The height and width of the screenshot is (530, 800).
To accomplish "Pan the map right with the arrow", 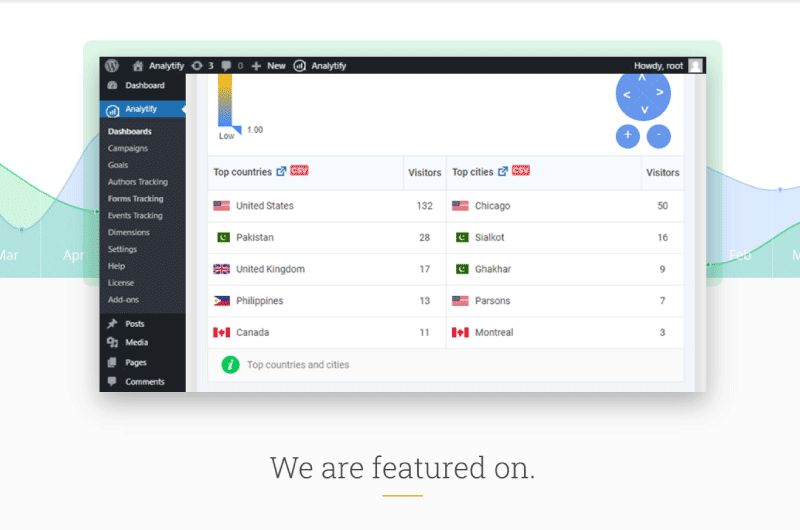I will (659, 92).
